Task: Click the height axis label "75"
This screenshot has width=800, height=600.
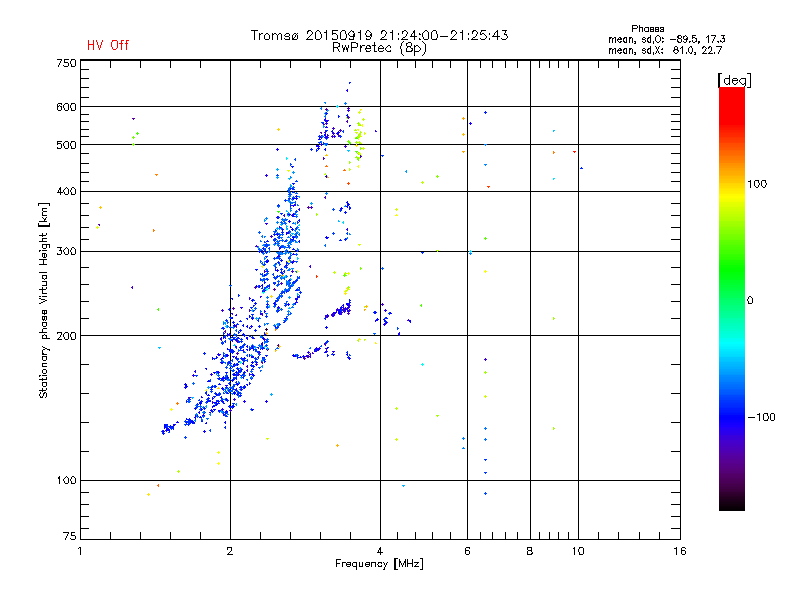Action: click(x=70, y=536)
